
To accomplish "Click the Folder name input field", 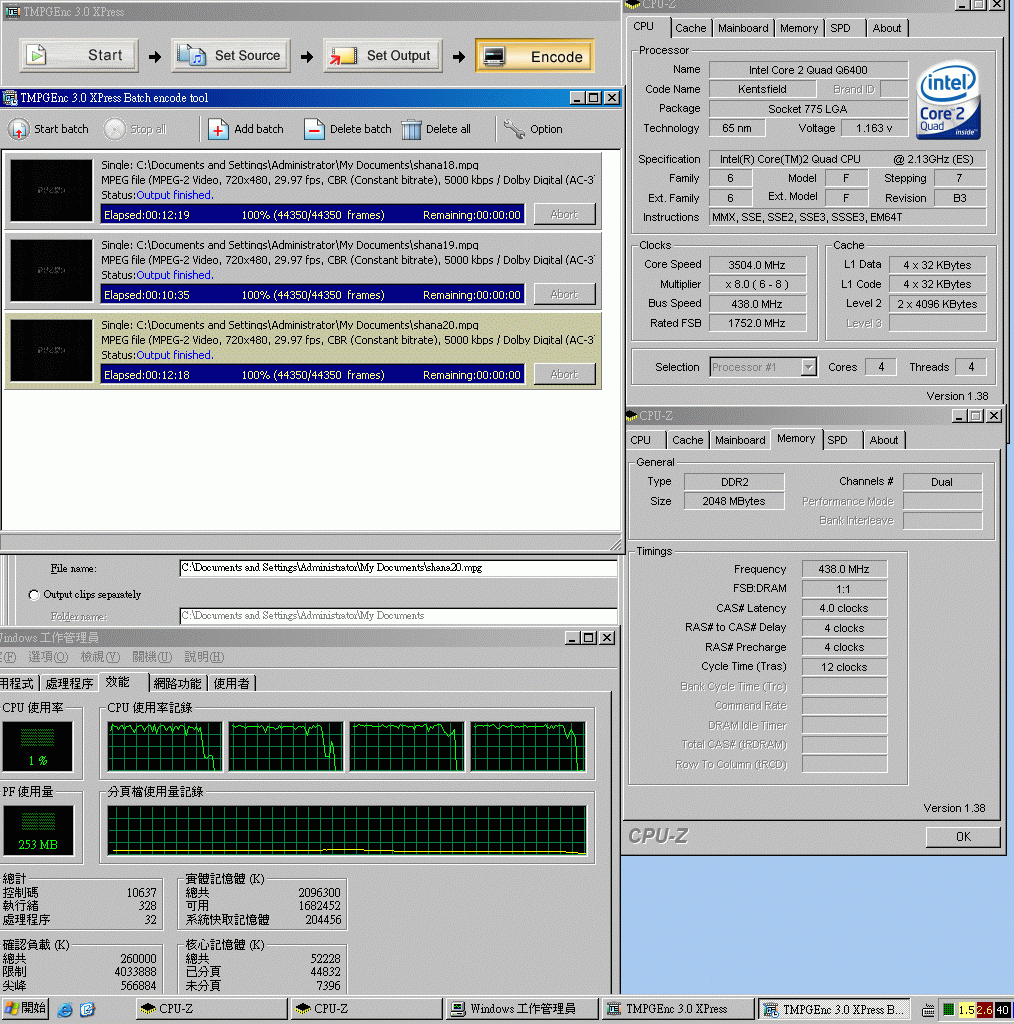I will click(398, 616).
